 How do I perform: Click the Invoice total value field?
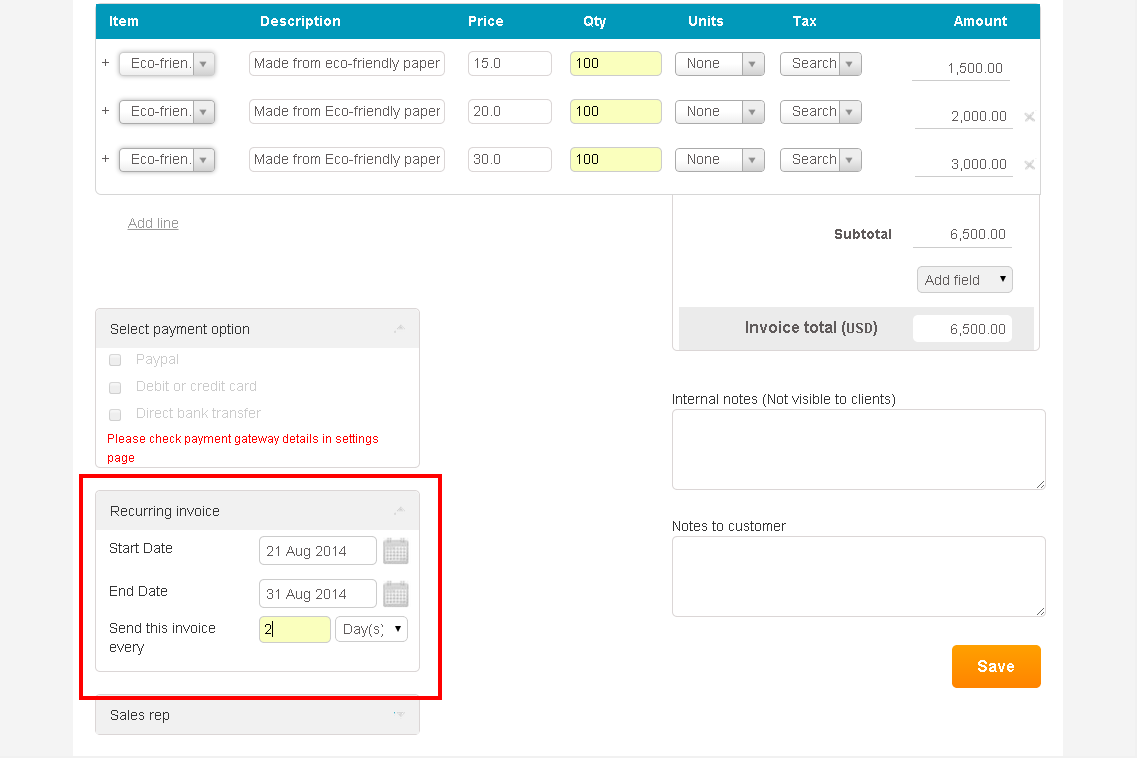pyautogui.click(x=962, y=329)
